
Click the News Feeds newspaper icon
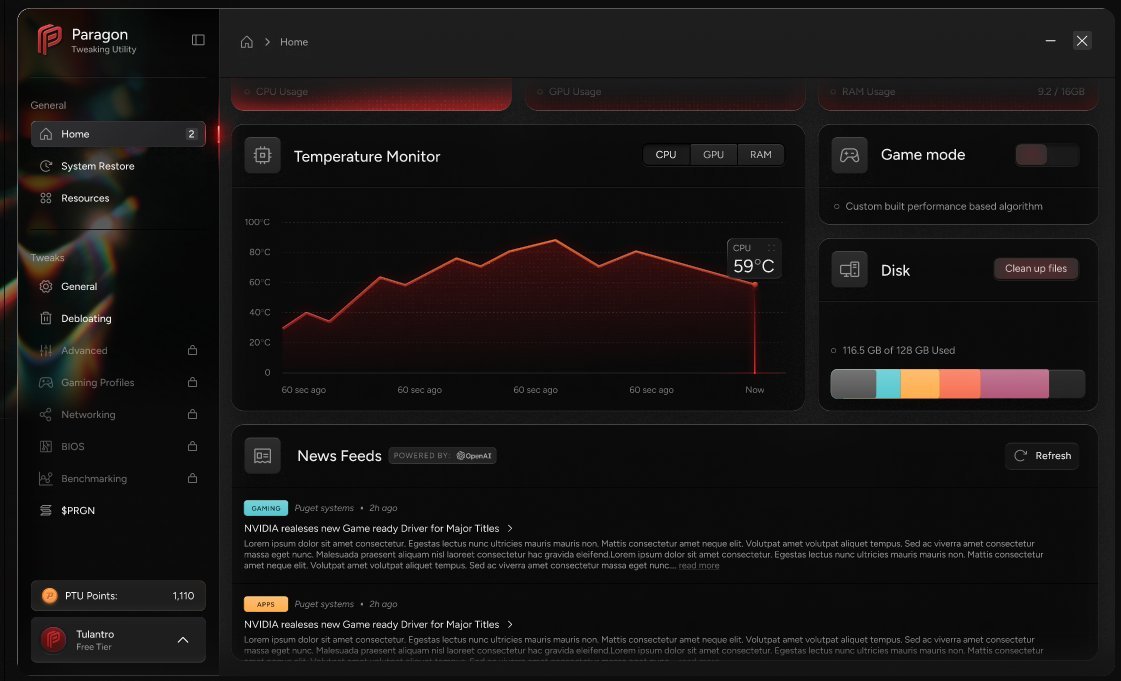pos(262,456)
